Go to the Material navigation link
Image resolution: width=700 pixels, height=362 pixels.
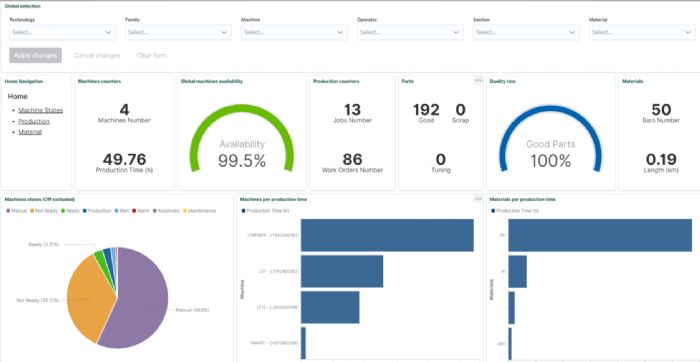[30, 132]
